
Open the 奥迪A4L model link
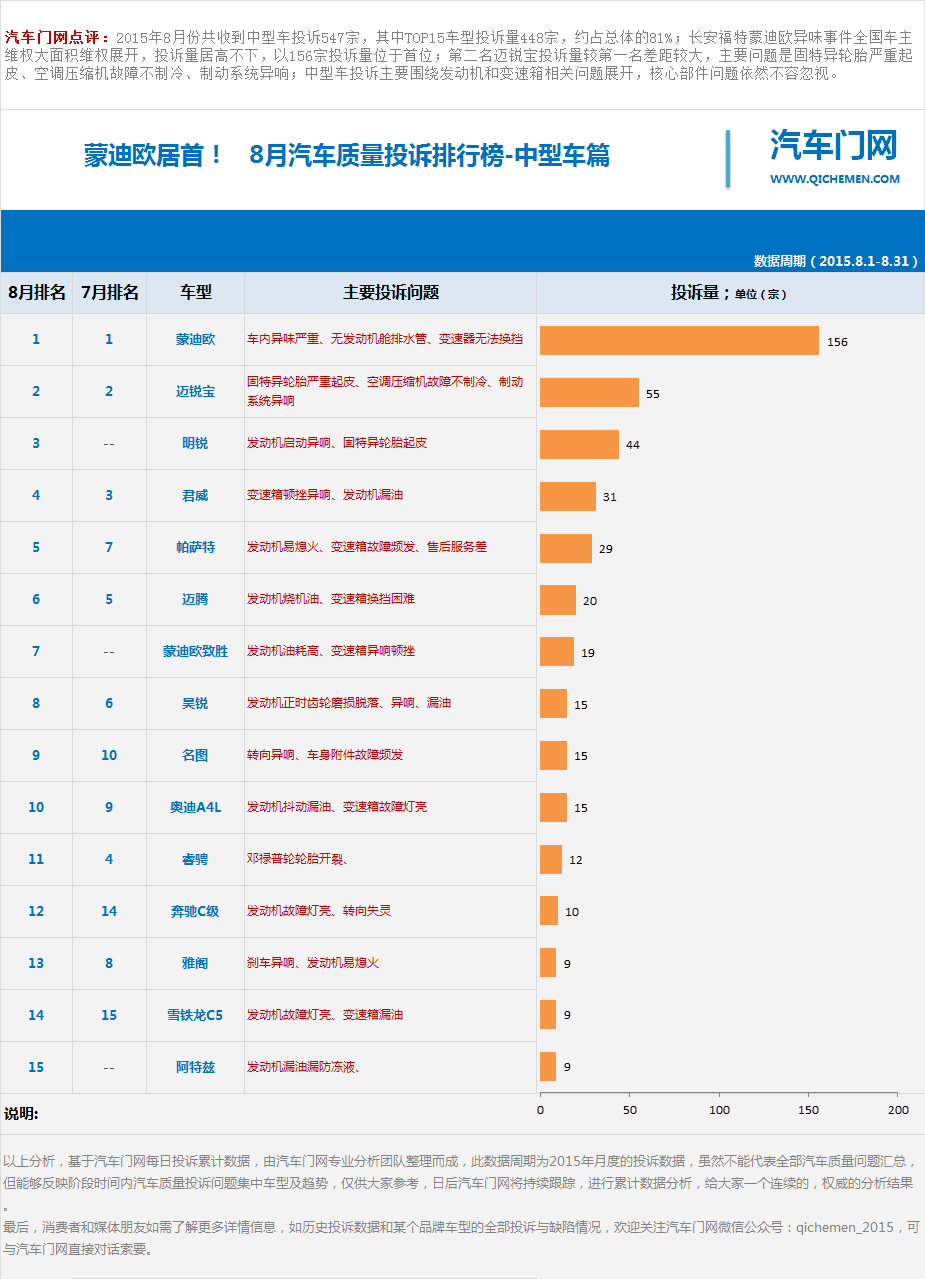point(196,808)
